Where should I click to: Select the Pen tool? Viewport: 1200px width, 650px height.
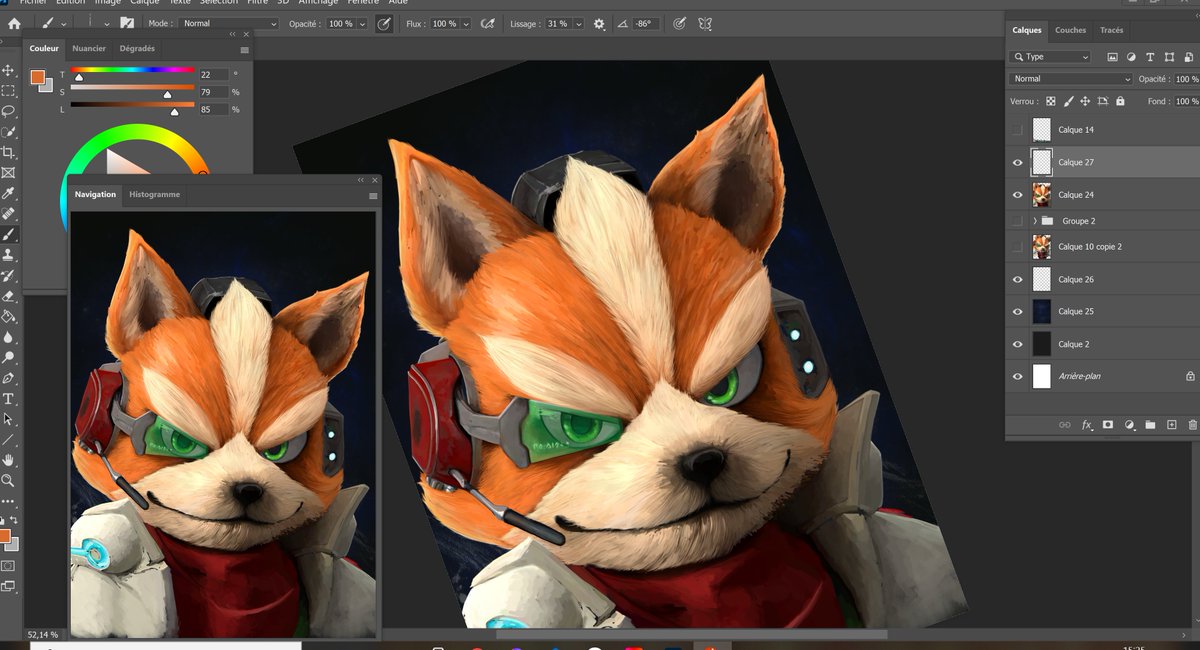pos(8,378)
